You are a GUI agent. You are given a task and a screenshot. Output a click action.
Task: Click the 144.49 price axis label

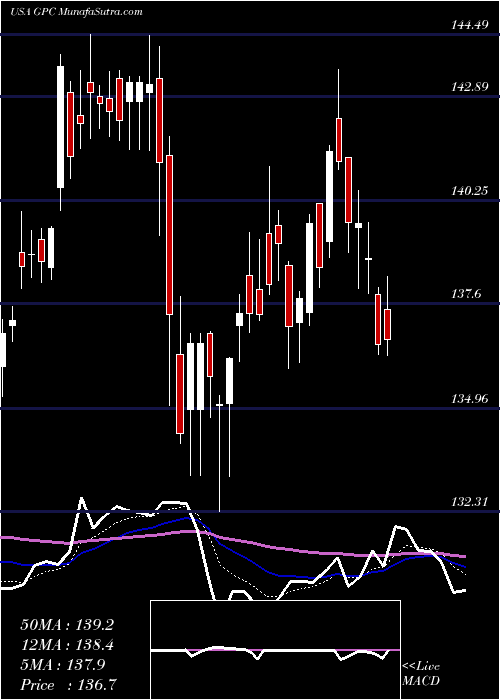[470, 25]
